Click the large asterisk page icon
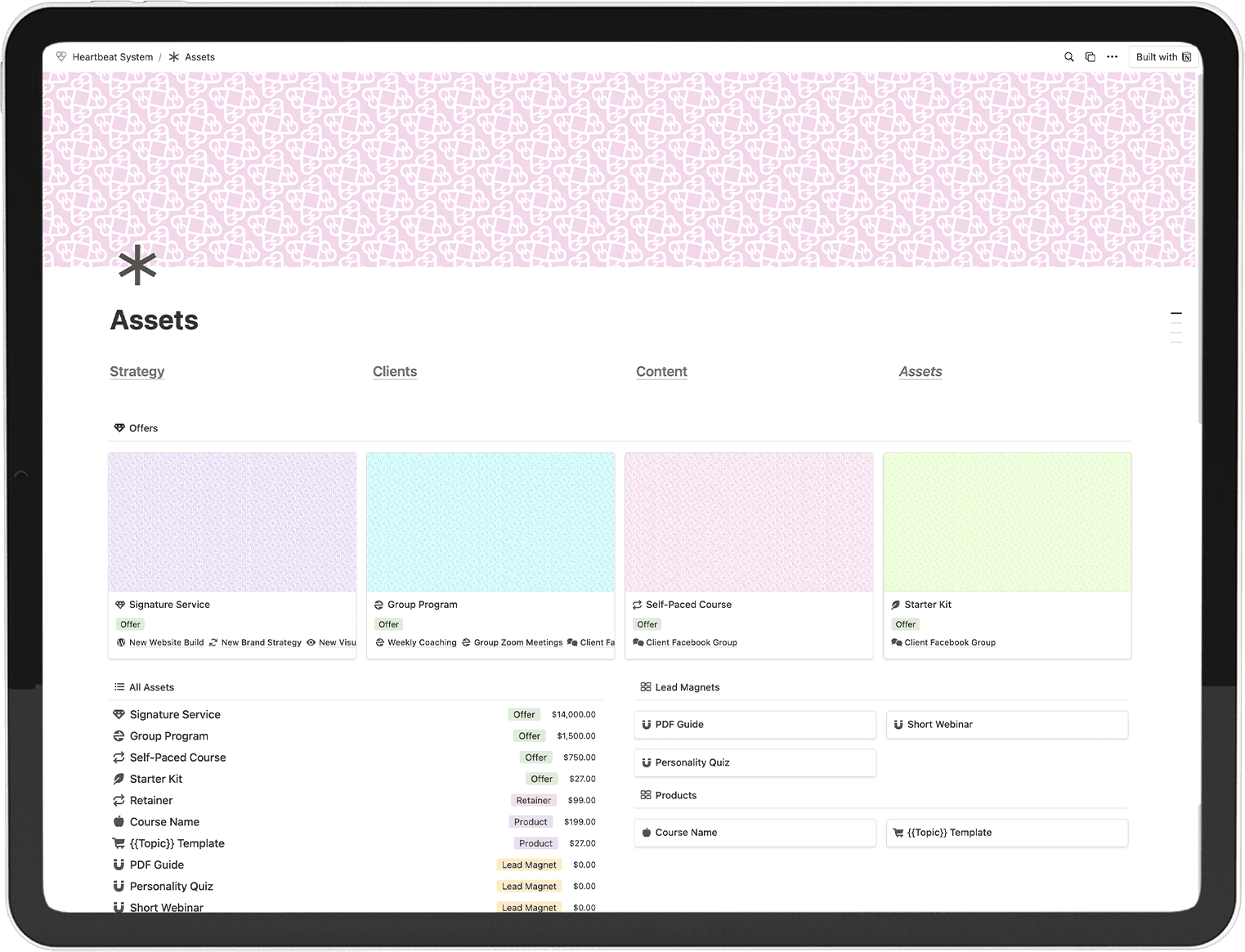 pos(137,265)
